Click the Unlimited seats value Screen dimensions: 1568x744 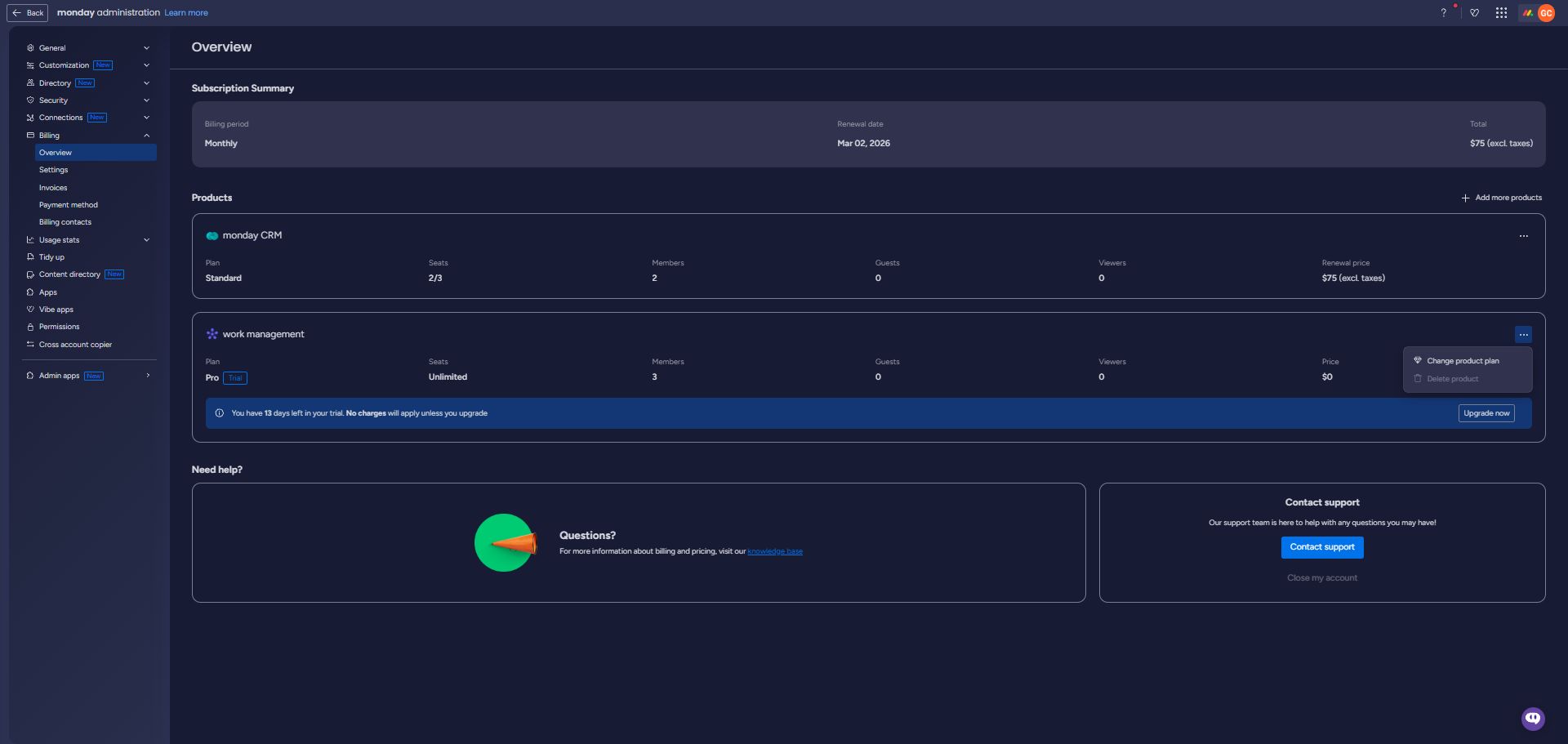448,377
